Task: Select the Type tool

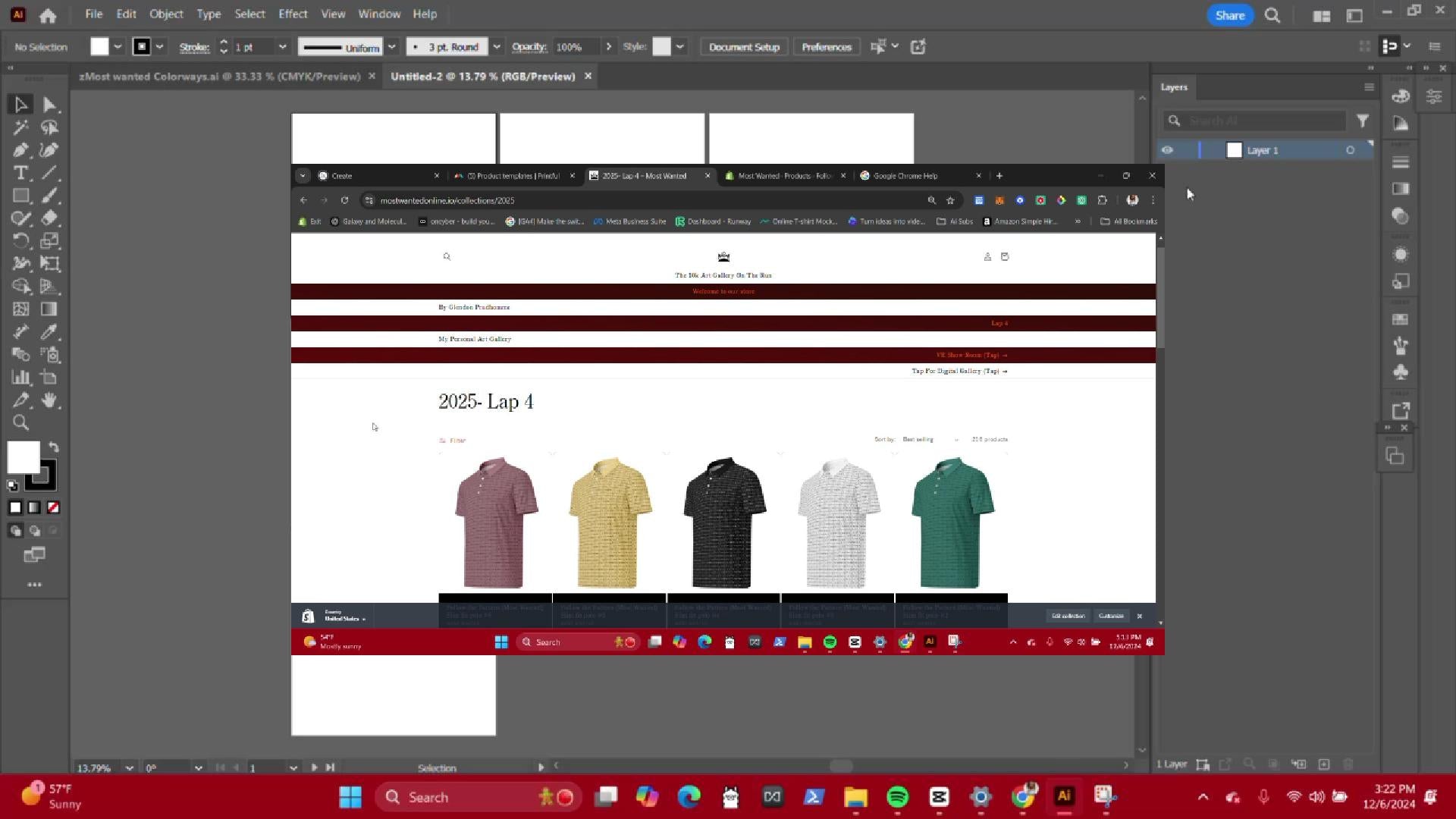Action: coord(20,173)
